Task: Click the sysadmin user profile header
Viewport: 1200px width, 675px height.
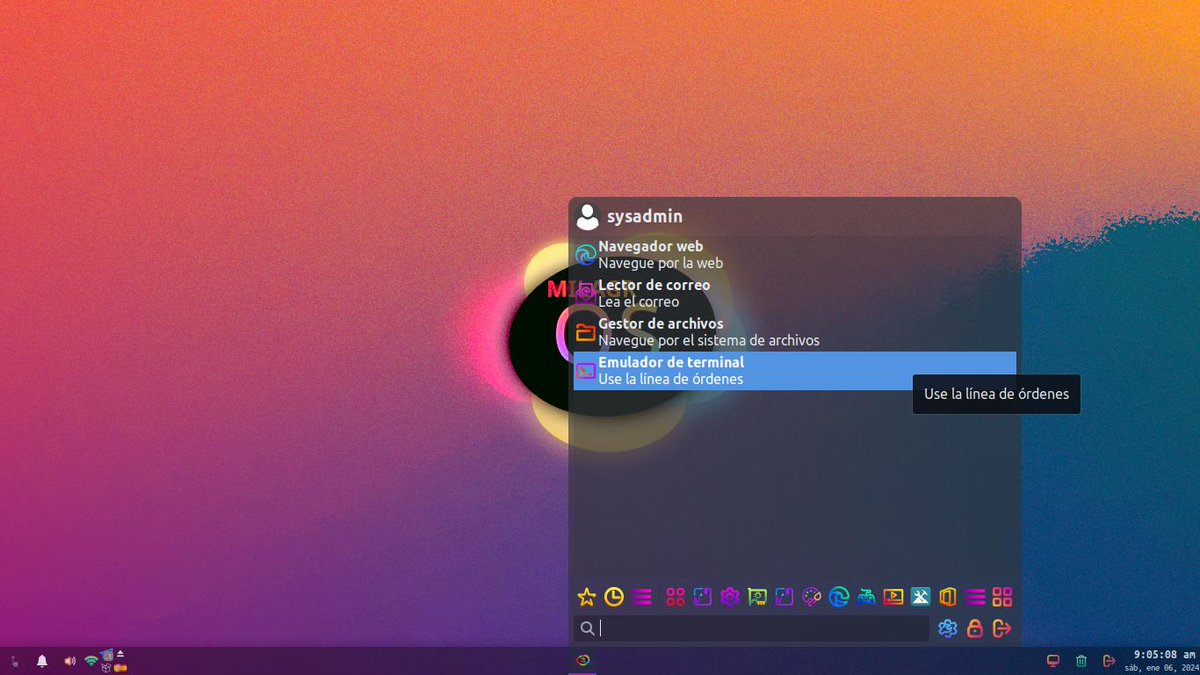Action: pyautogui.click(x=630, y=216)
